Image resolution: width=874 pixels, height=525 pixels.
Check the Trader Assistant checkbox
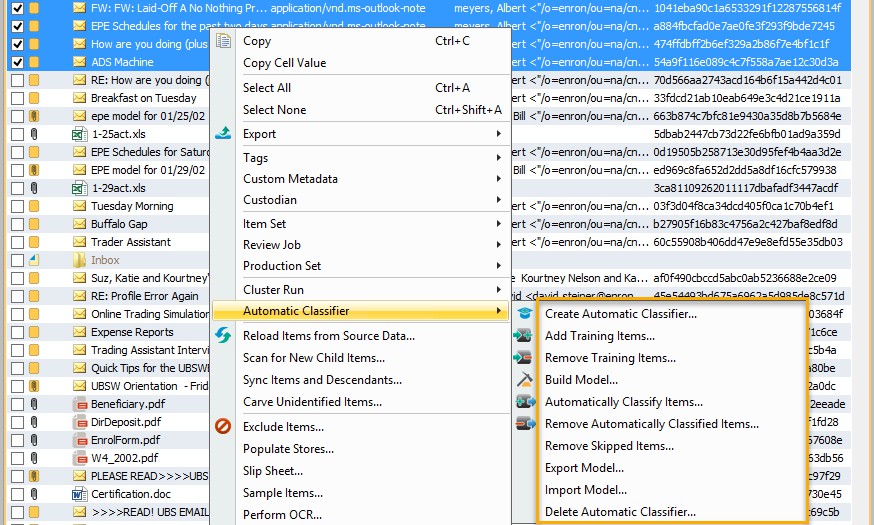tap(17, 242)
